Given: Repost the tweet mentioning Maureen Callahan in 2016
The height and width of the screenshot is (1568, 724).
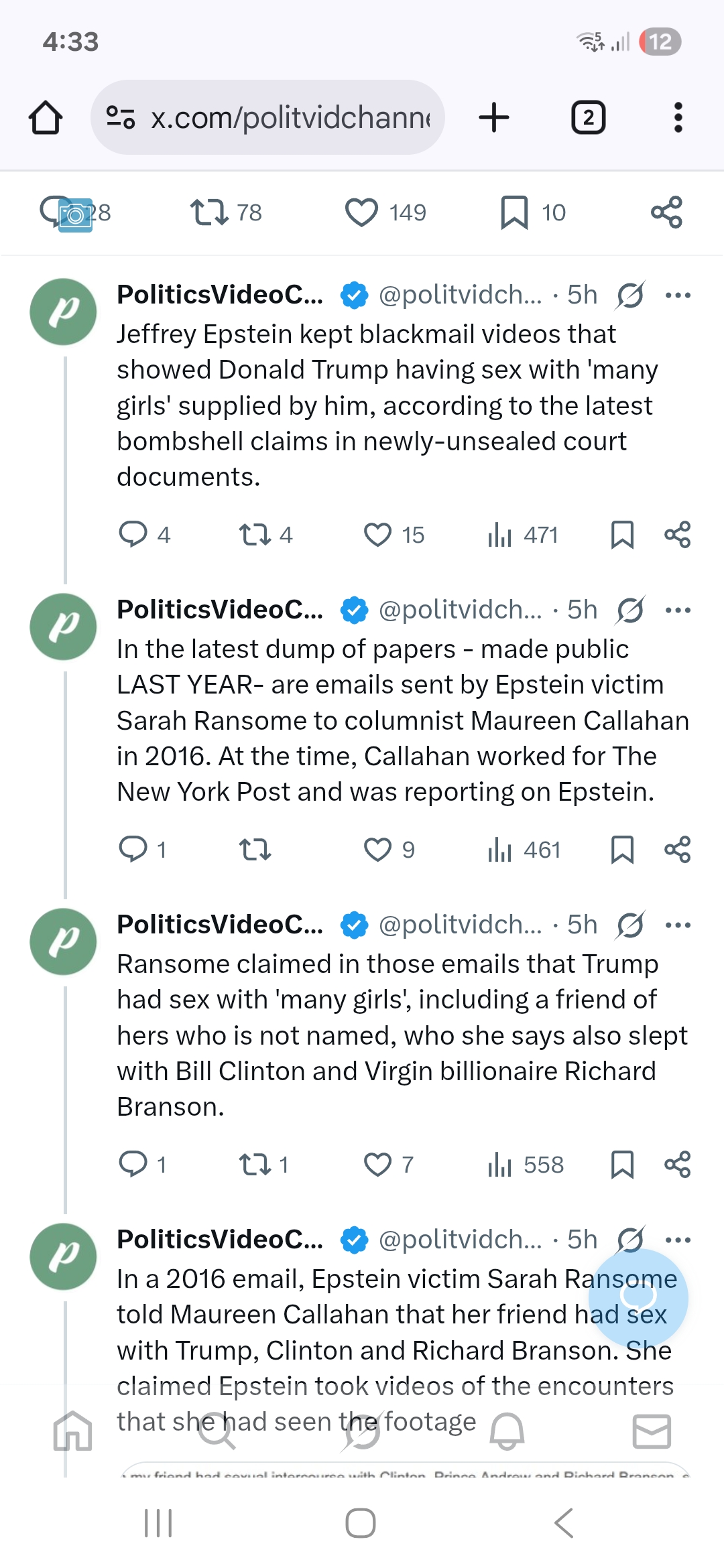Looking at the screenshot, I should point(255,850).
